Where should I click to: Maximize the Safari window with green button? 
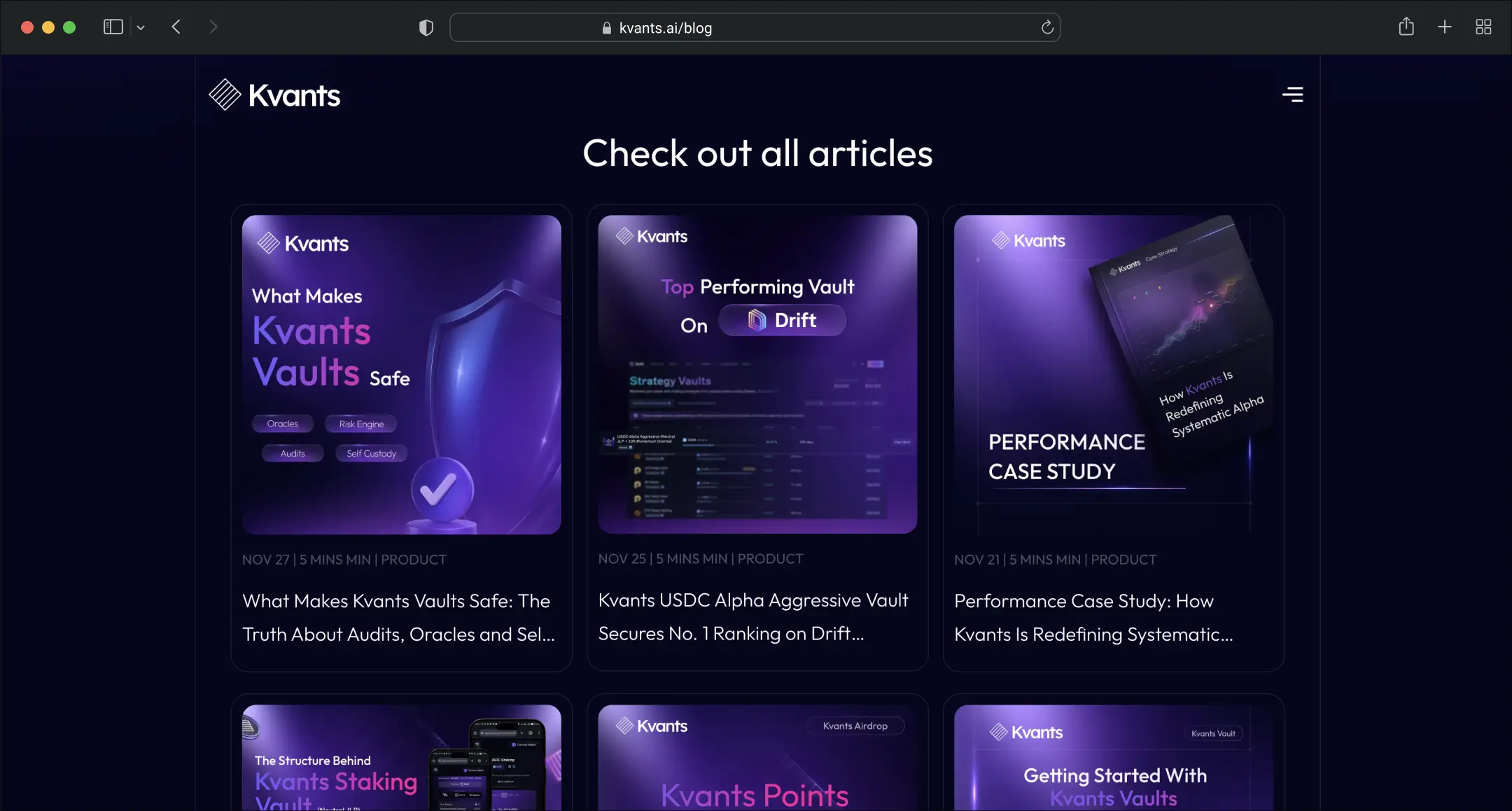click(69, 27)
